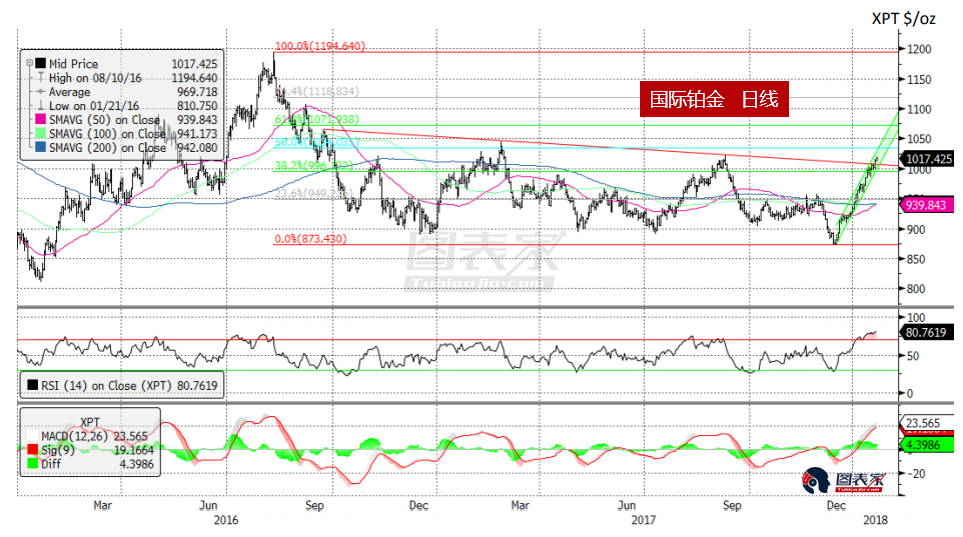Viewport: 963px width, 537px height.
Task: Click the Average line marker icon
Action: (x=40, y=92)
